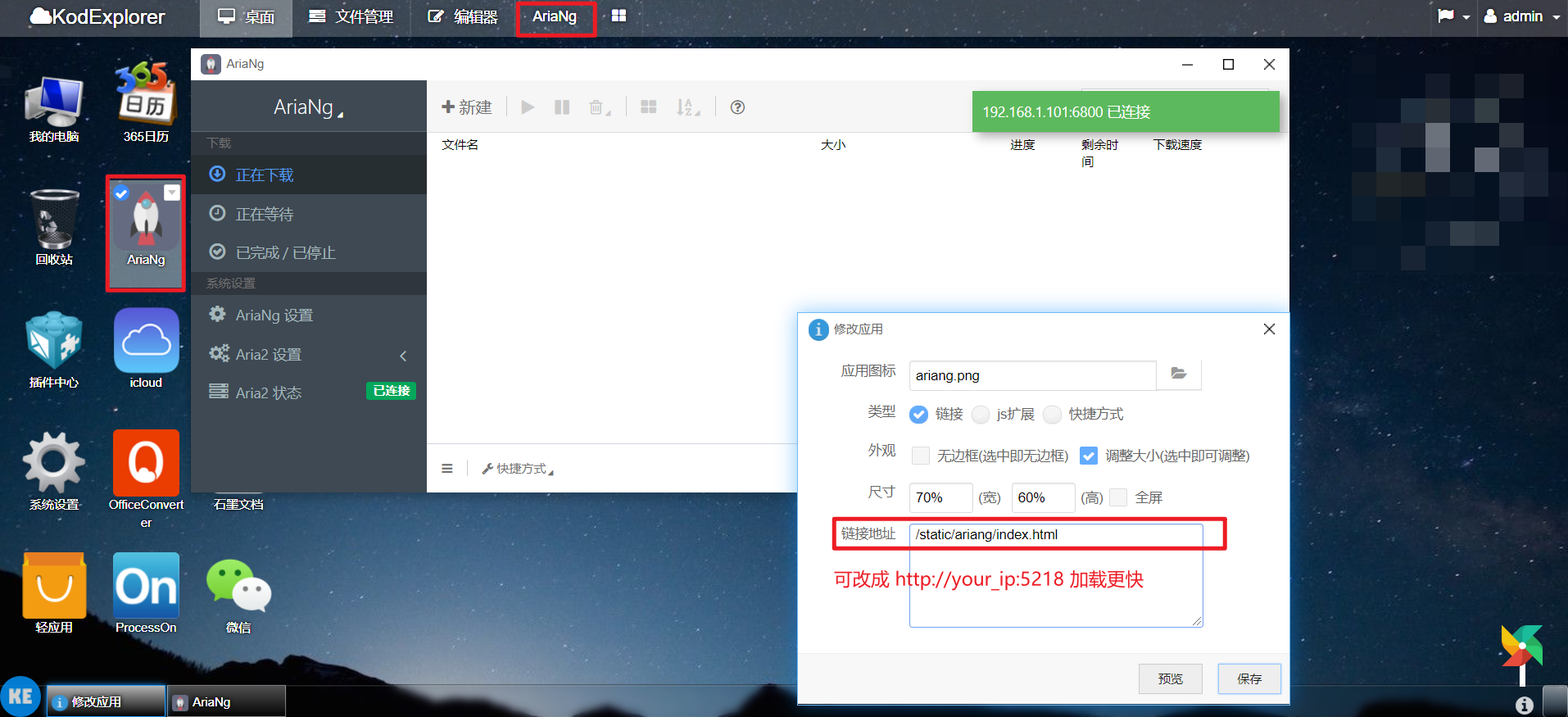Open the icloud desktop icon
This screenshot has height=717, width=1568.
pos(146,350)
